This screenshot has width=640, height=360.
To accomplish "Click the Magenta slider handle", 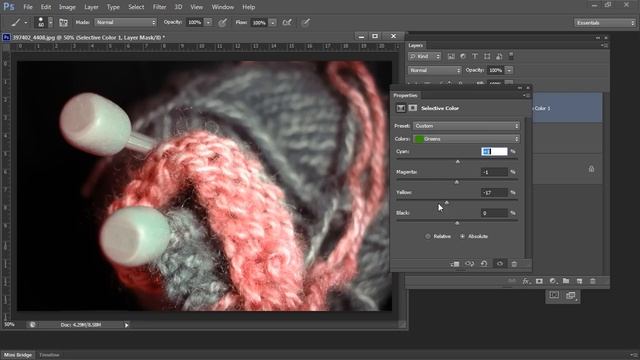I will click(457, 182).
